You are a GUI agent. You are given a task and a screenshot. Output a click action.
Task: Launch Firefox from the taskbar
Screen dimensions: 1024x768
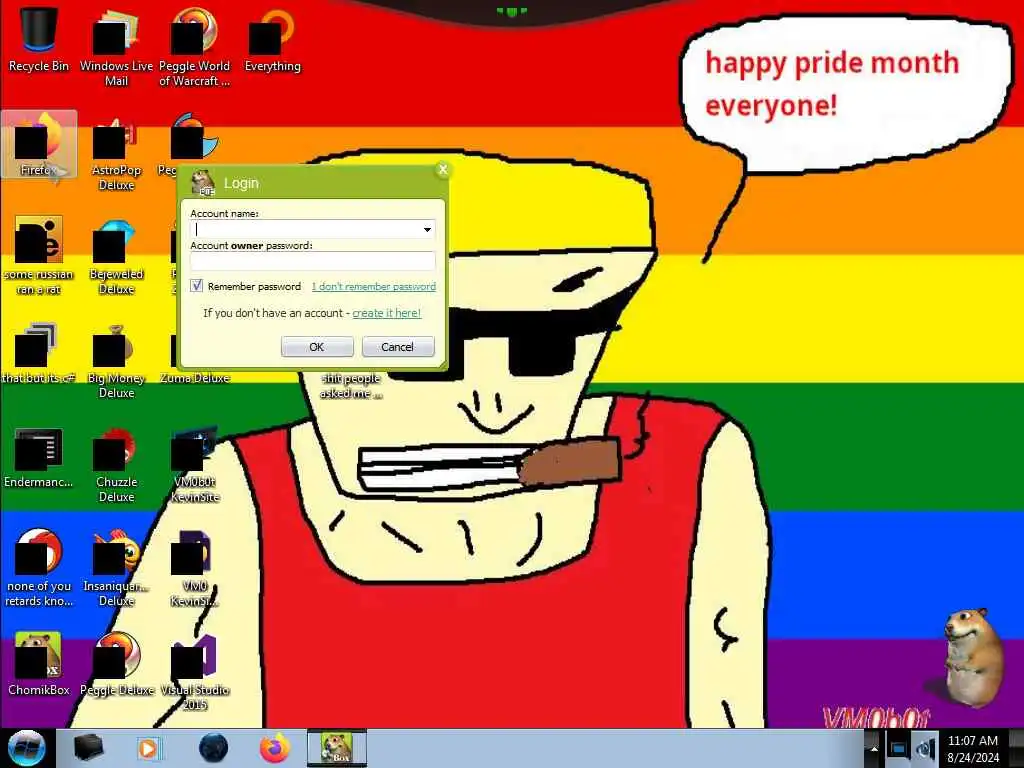tap(274, 748)
